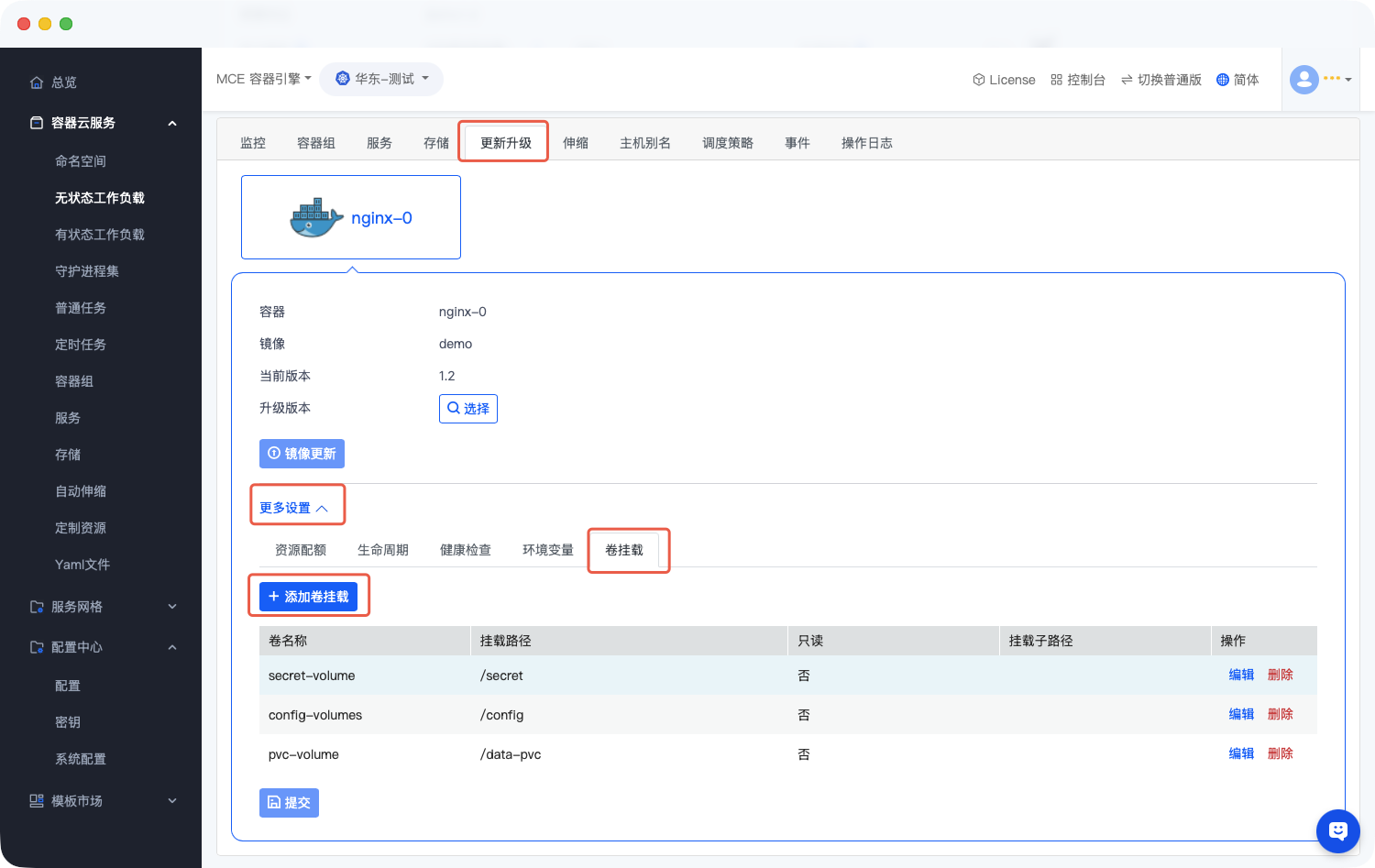Click the 切换普通版 switch icon

pyautogui.click(x=1127, y=80)
